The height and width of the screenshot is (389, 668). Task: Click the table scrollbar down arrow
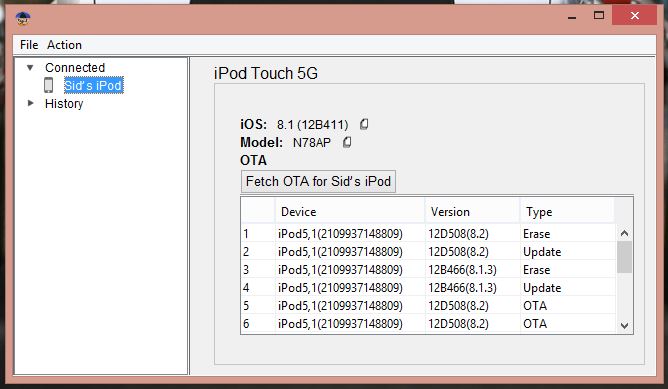(625, 326)
